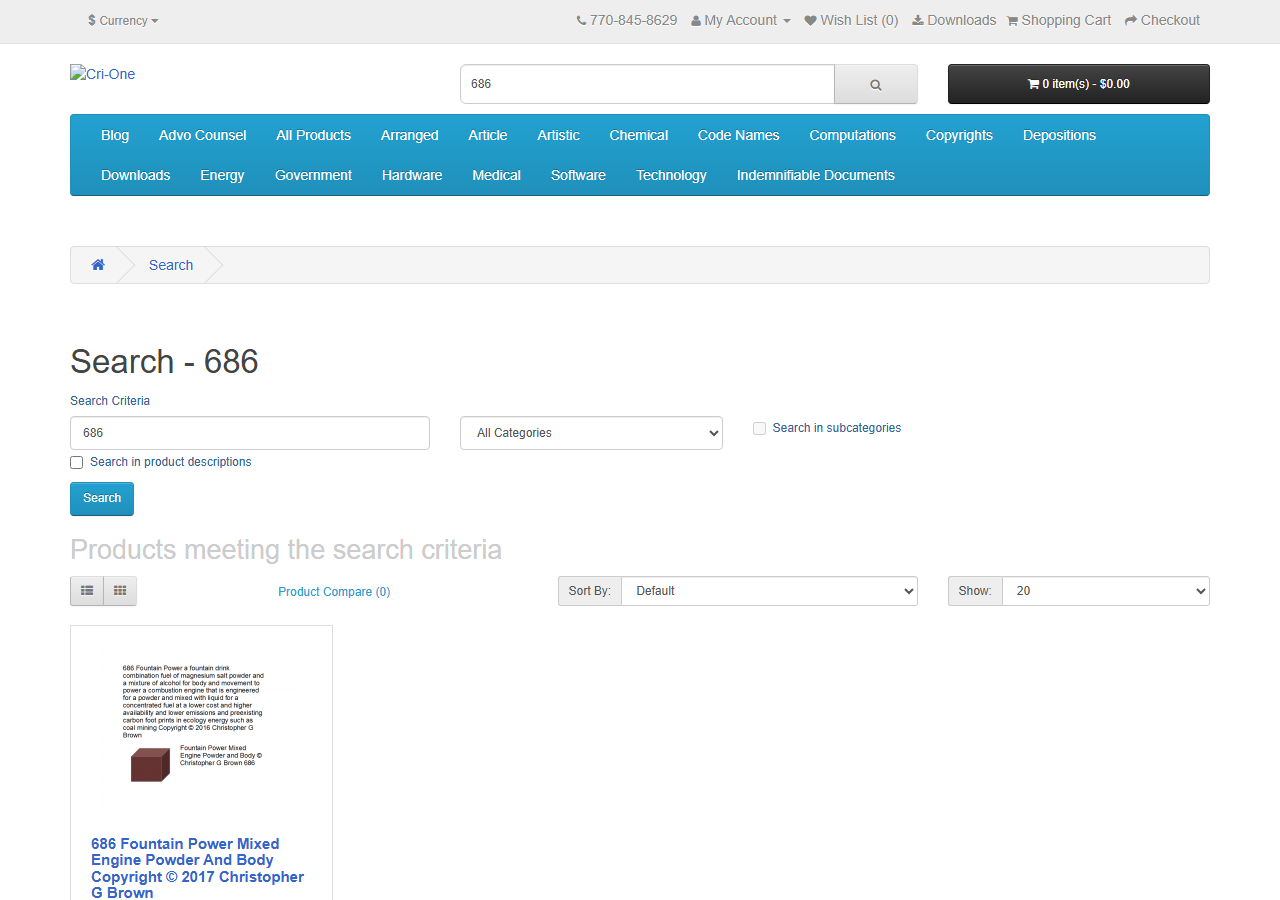Toggle Search in subcategories checkbox
The width and height of the screenshot is (1280, 900).
pos(760,428)
